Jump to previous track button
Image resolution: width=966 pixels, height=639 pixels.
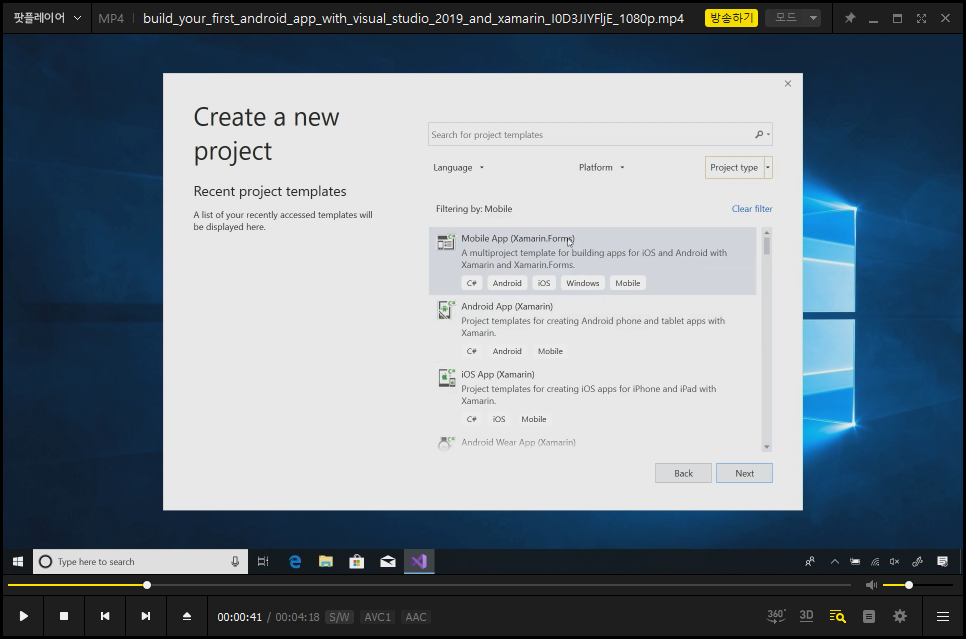tap(105, 616)
